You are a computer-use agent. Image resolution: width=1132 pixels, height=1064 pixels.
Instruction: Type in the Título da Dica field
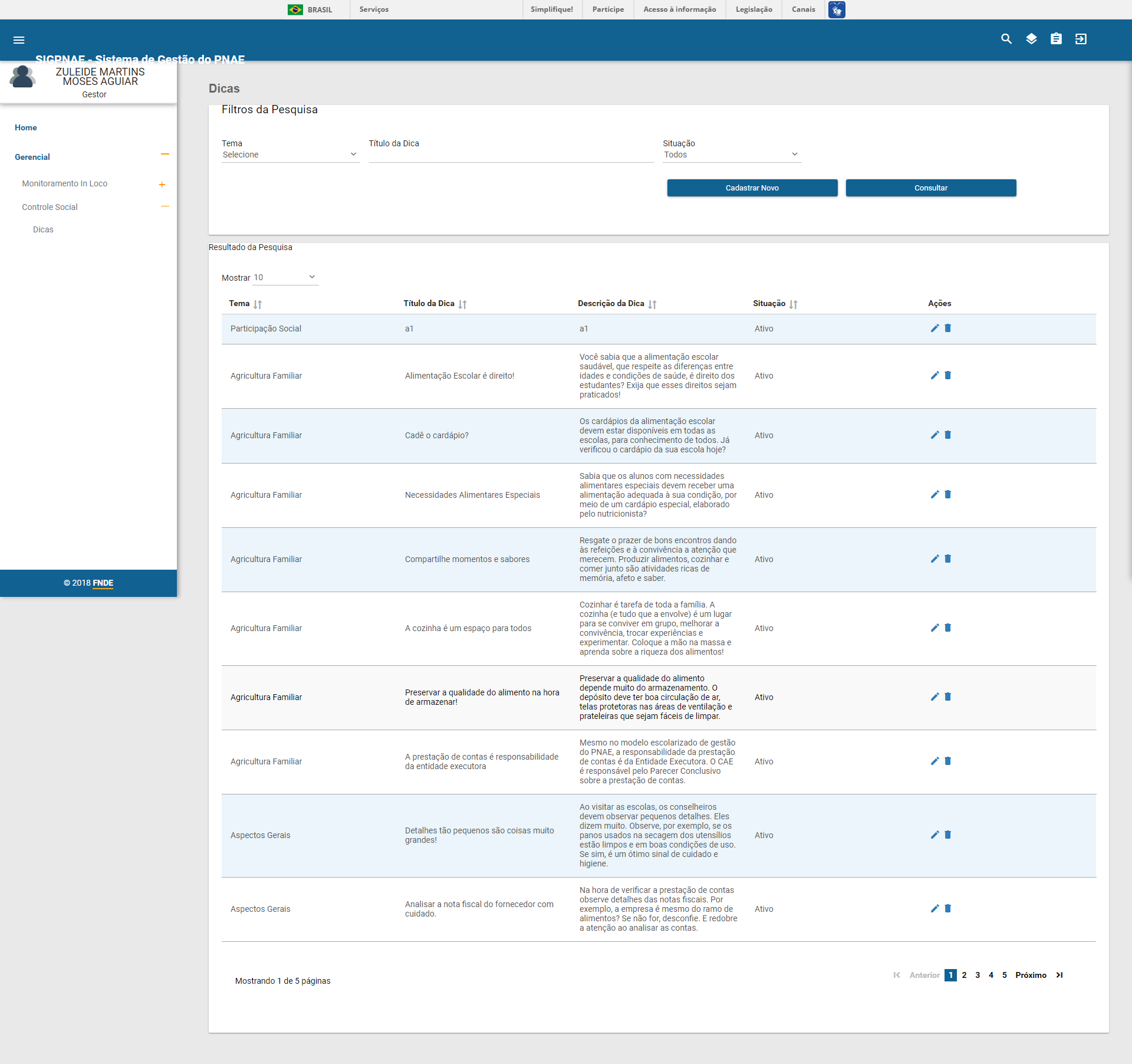[x=511, y=156]
